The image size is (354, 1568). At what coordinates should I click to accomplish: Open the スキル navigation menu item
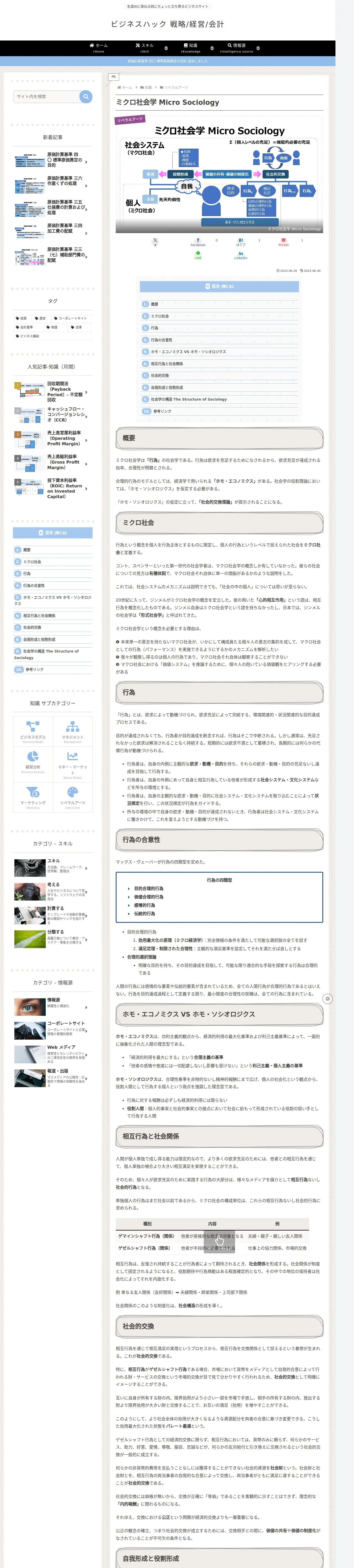145,48
